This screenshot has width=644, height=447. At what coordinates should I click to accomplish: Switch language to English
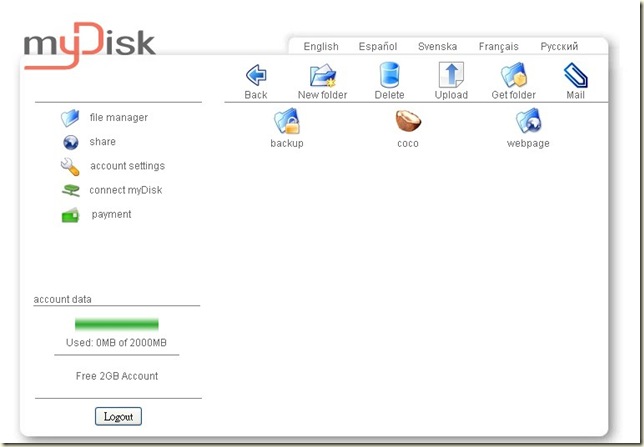[321, 46]
